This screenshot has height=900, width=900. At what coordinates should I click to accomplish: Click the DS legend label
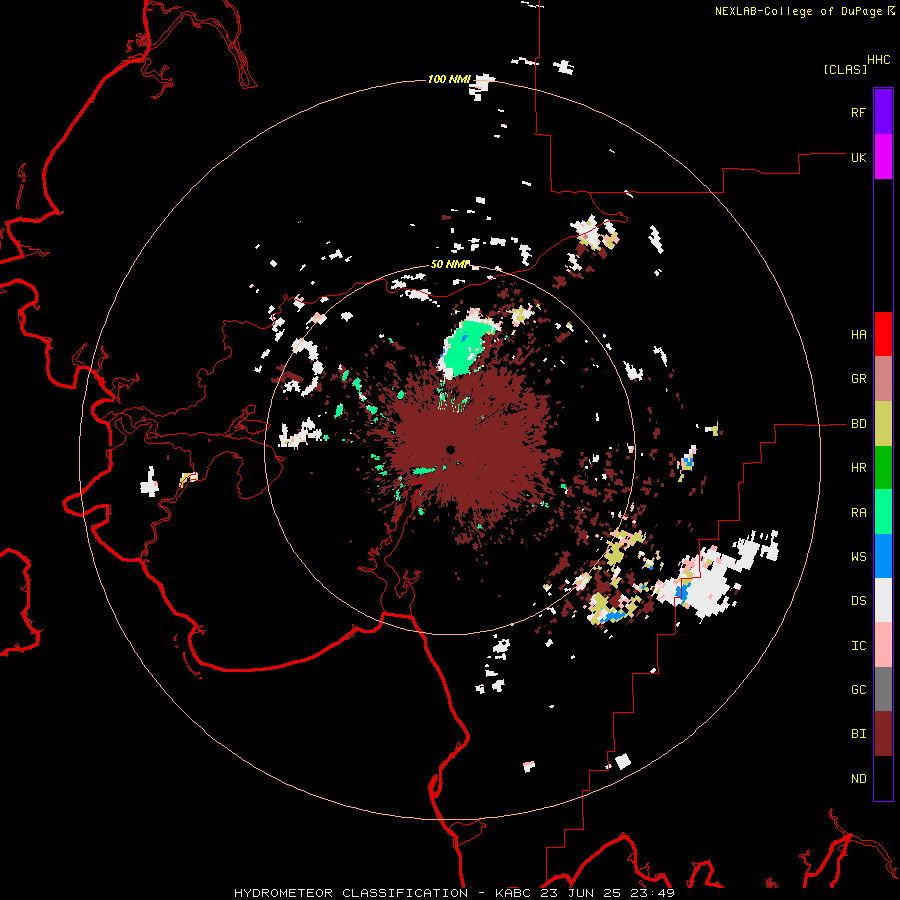coord(858,601)
